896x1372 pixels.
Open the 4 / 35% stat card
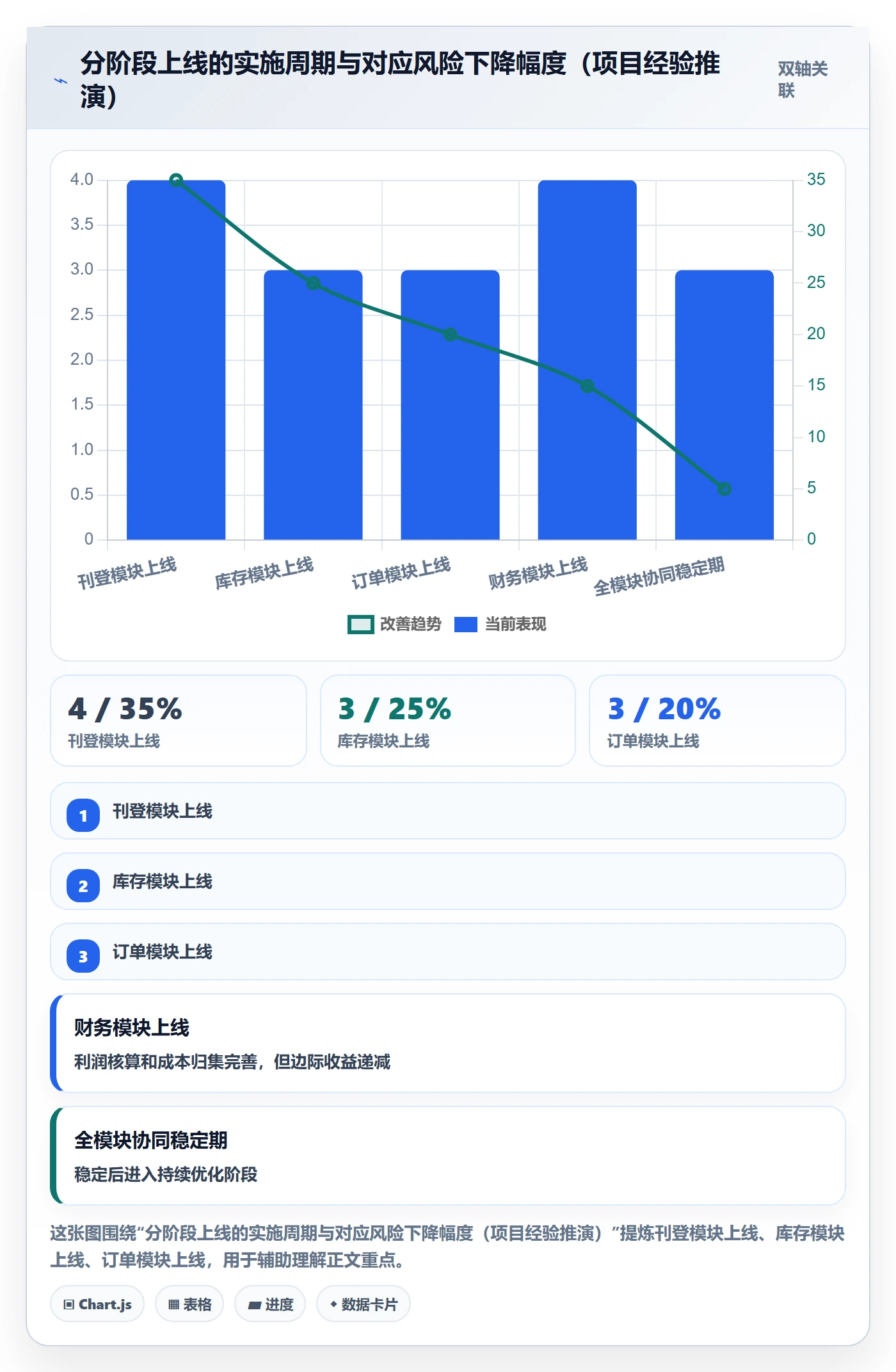[x=179, y=721]
